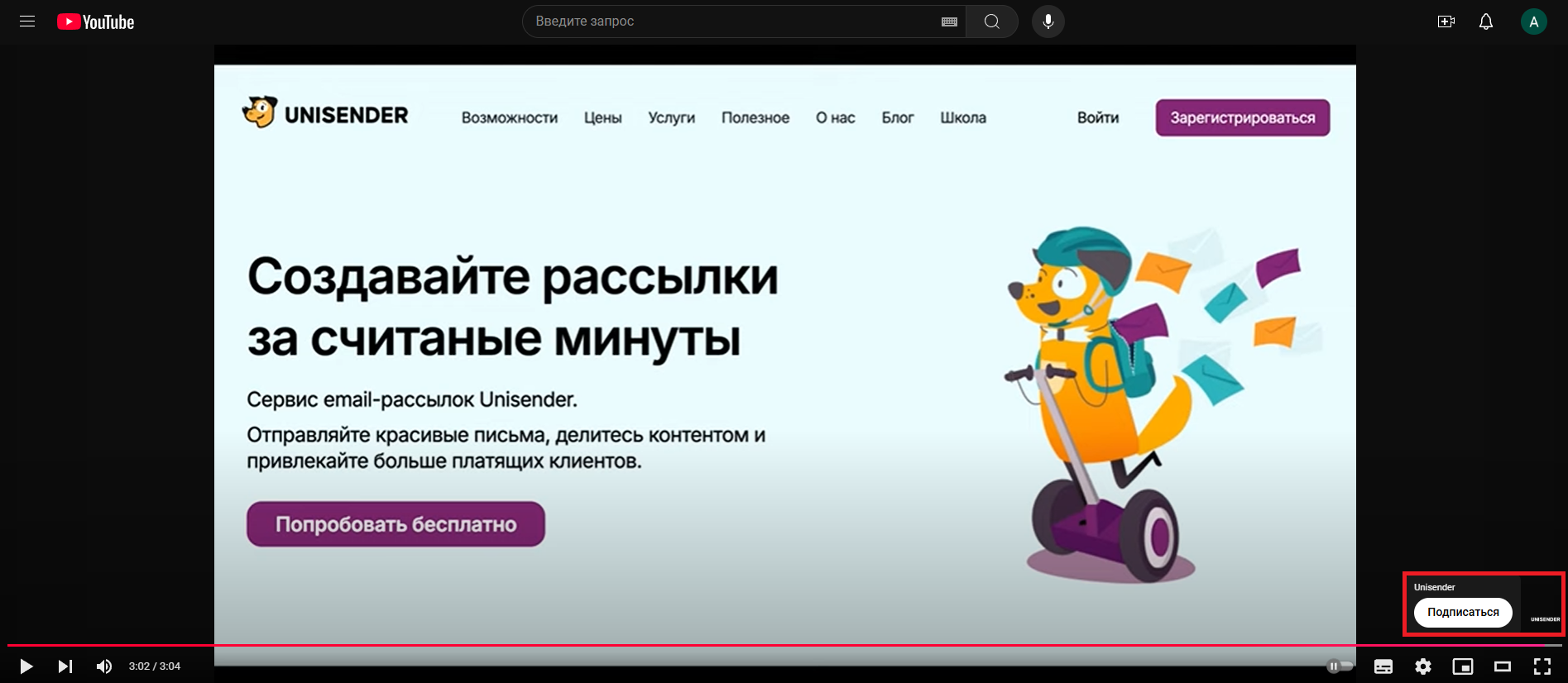Click the UNISENDER logo in the video
The width and height of the screenshot is (1568, 683).
pyautogui.click(x=325, y=113)
